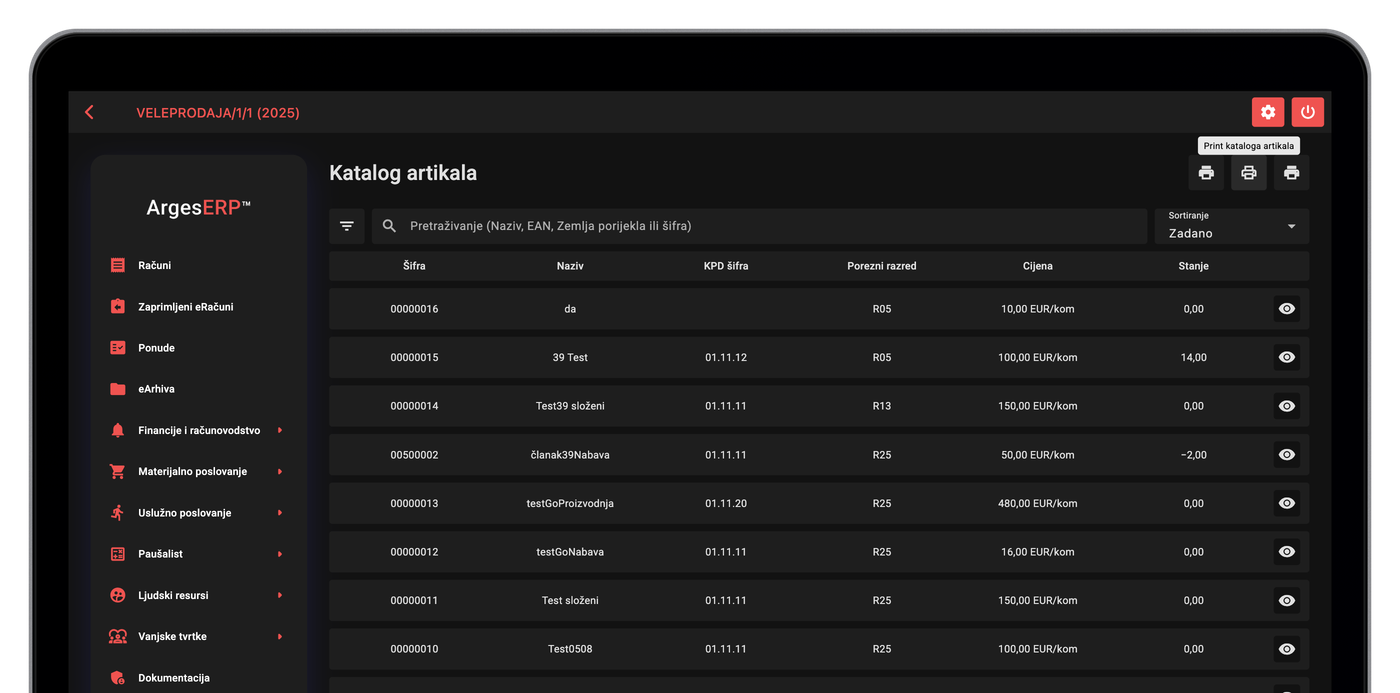Image resolution: width=1400 pixels, height=693 pixels.
Task: Show details for Test39 složeni
Action: click(x=1287, y=406)
